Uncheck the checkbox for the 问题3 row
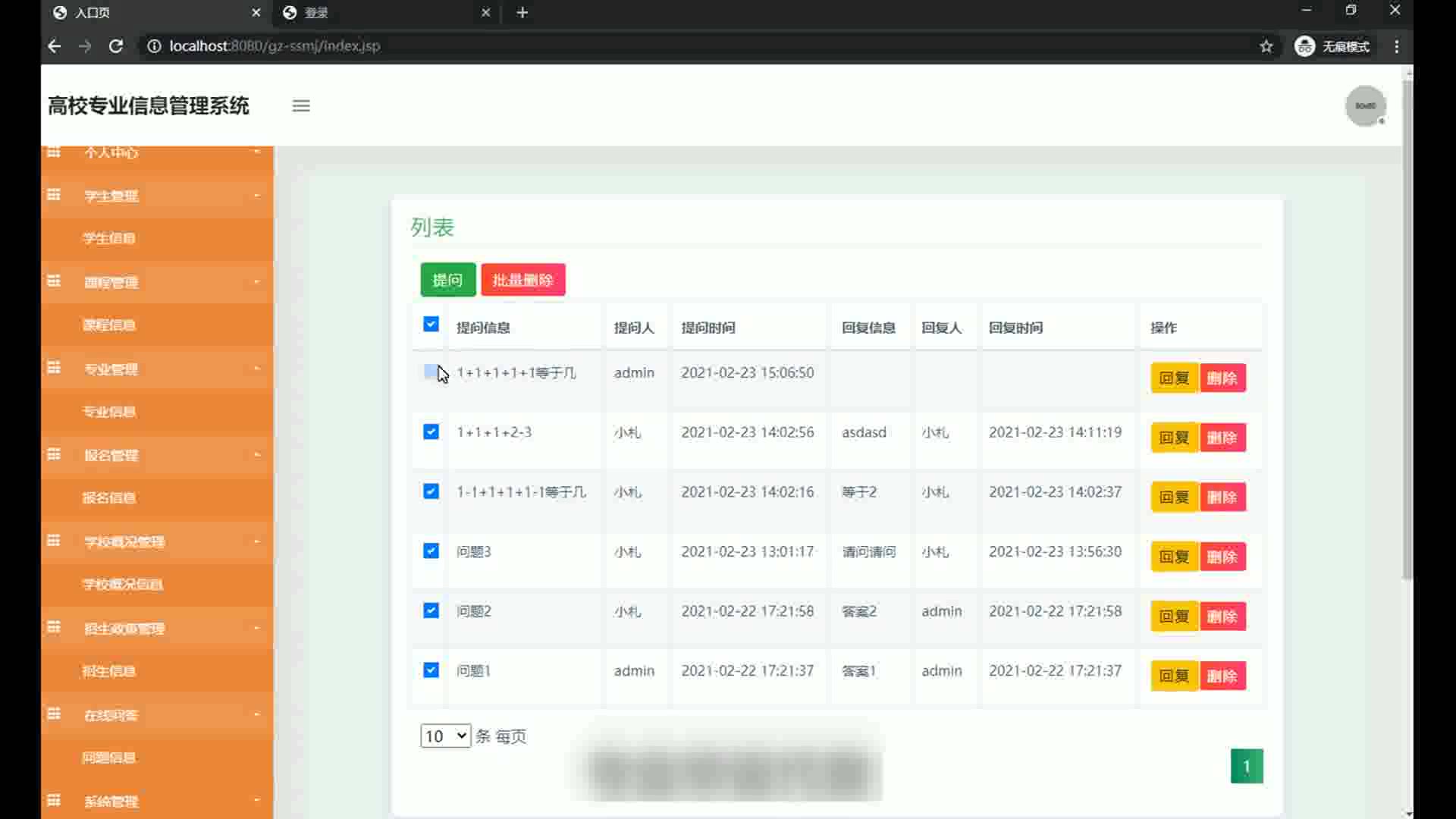The width and height of the screenshot is (1456, 819). [431, 551]
